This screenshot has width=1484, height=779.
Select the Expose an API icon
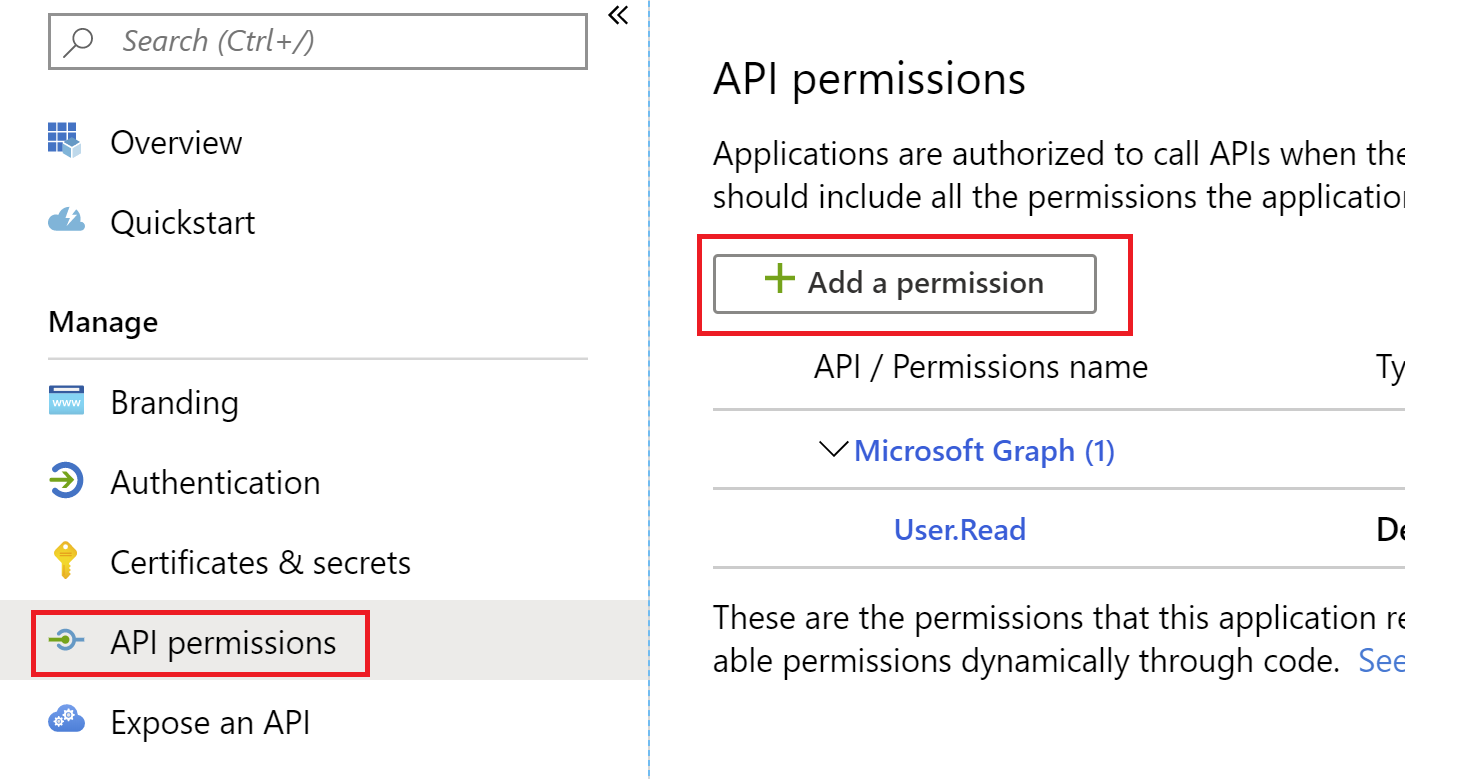pos(64,721)
